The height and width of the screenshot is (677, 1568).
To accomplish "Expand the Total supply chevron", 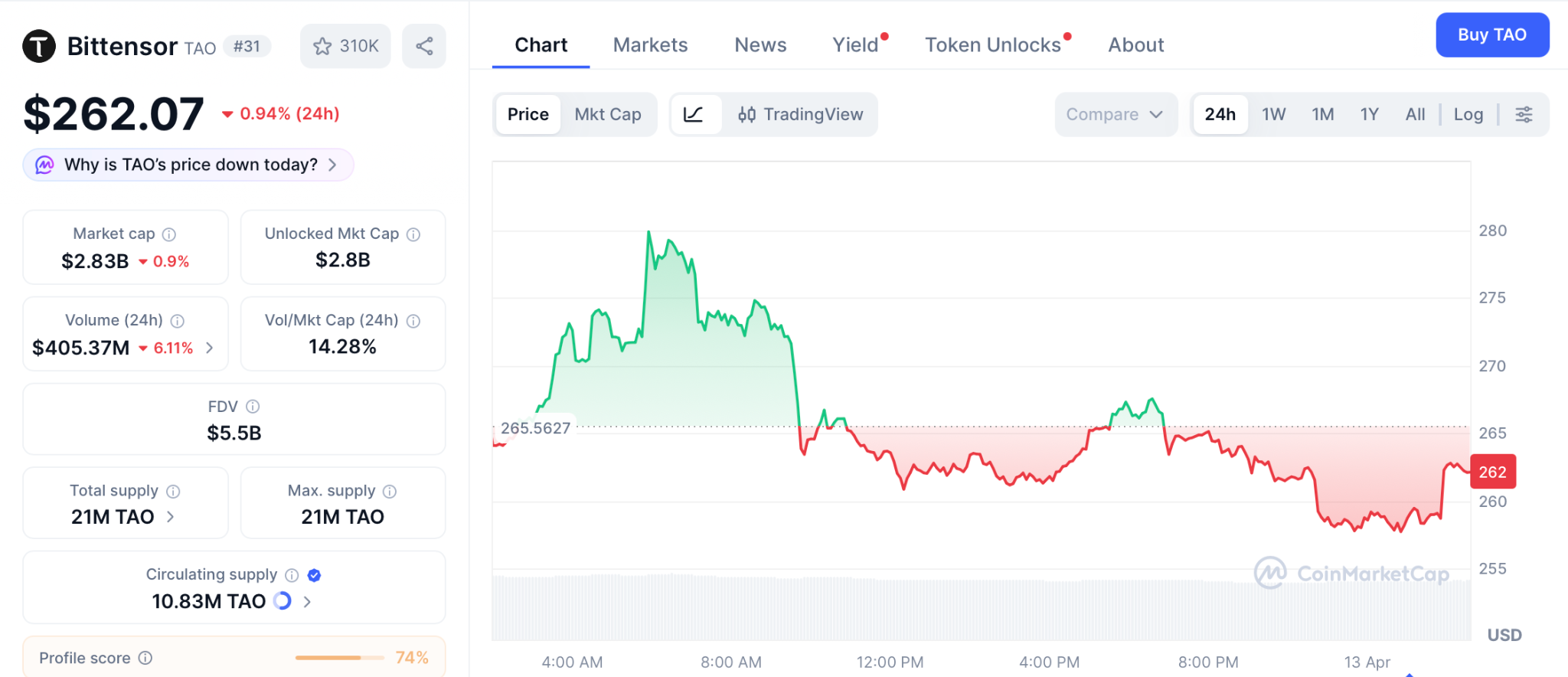I will click(x=171, y=517).
